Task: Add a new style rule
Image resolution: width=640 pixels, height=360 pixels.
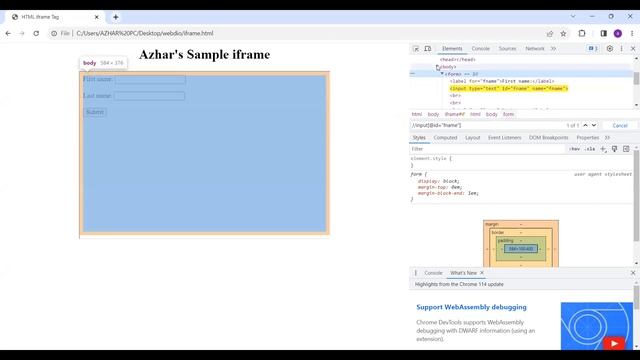Action: click(x=603, y=149)
